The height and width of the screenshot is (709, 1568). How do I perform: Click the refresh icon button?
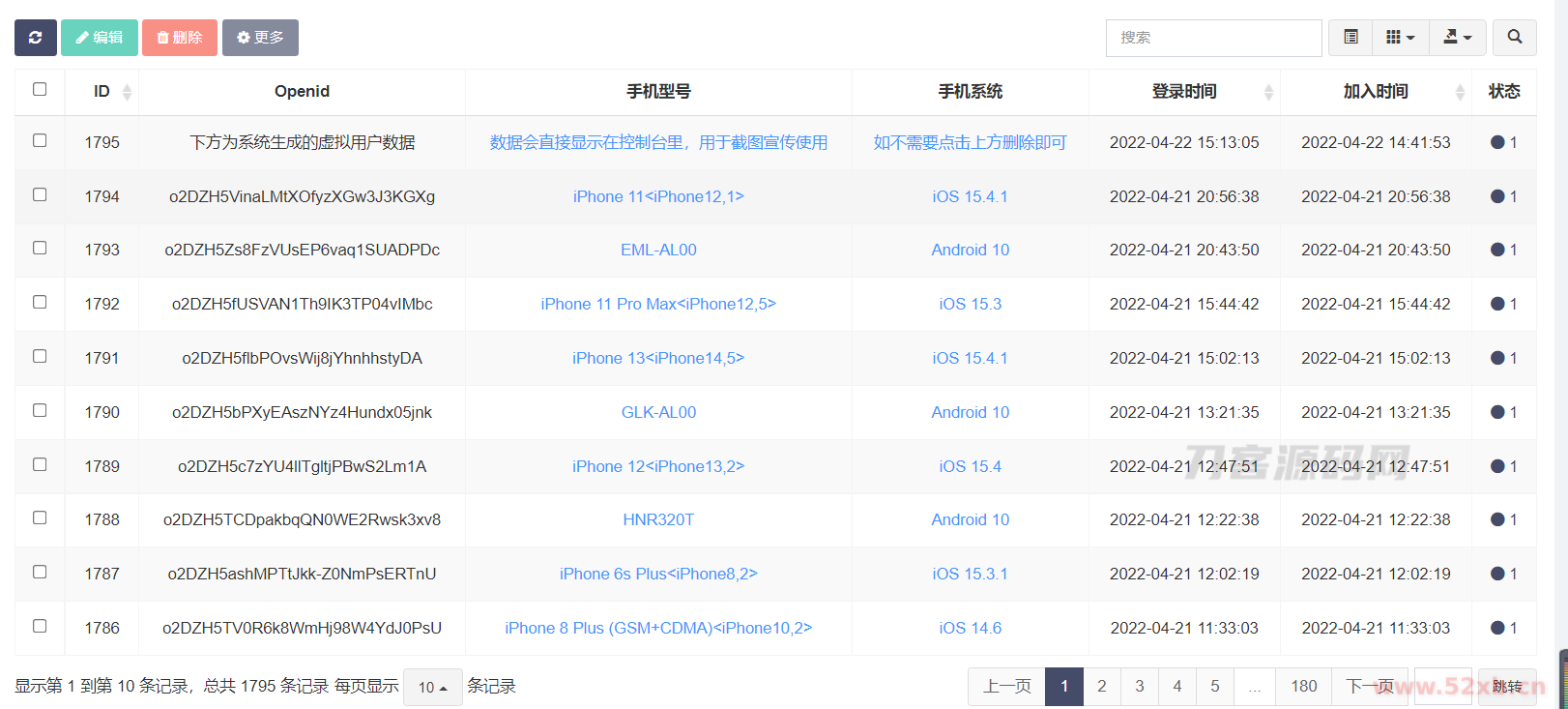coord(36,38)
